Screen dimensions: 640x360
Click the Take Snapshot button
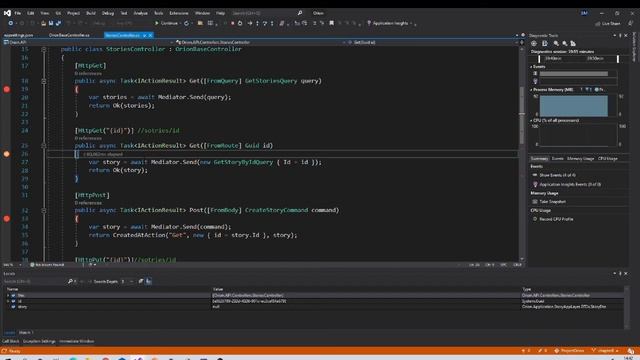point(552,202)
